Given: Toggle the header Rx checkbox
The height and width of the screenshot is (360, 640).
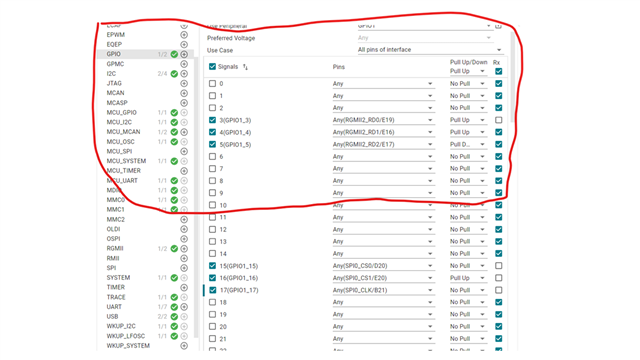Looking at the screenshot, I should [x=498, y=71].
